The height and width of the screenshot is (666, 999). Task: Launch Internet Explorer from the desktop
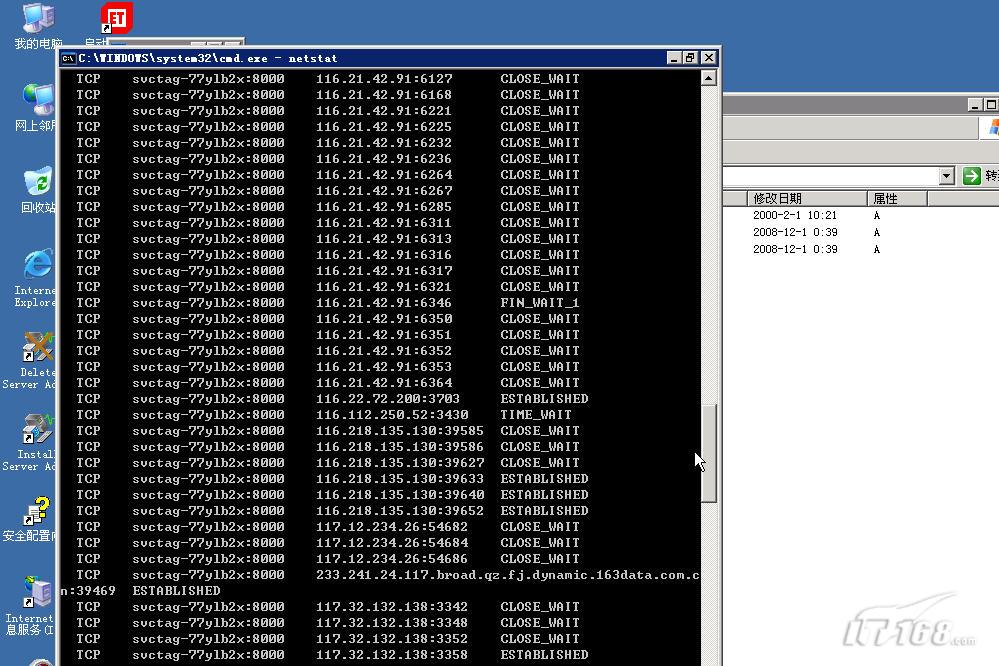[38, 266]
